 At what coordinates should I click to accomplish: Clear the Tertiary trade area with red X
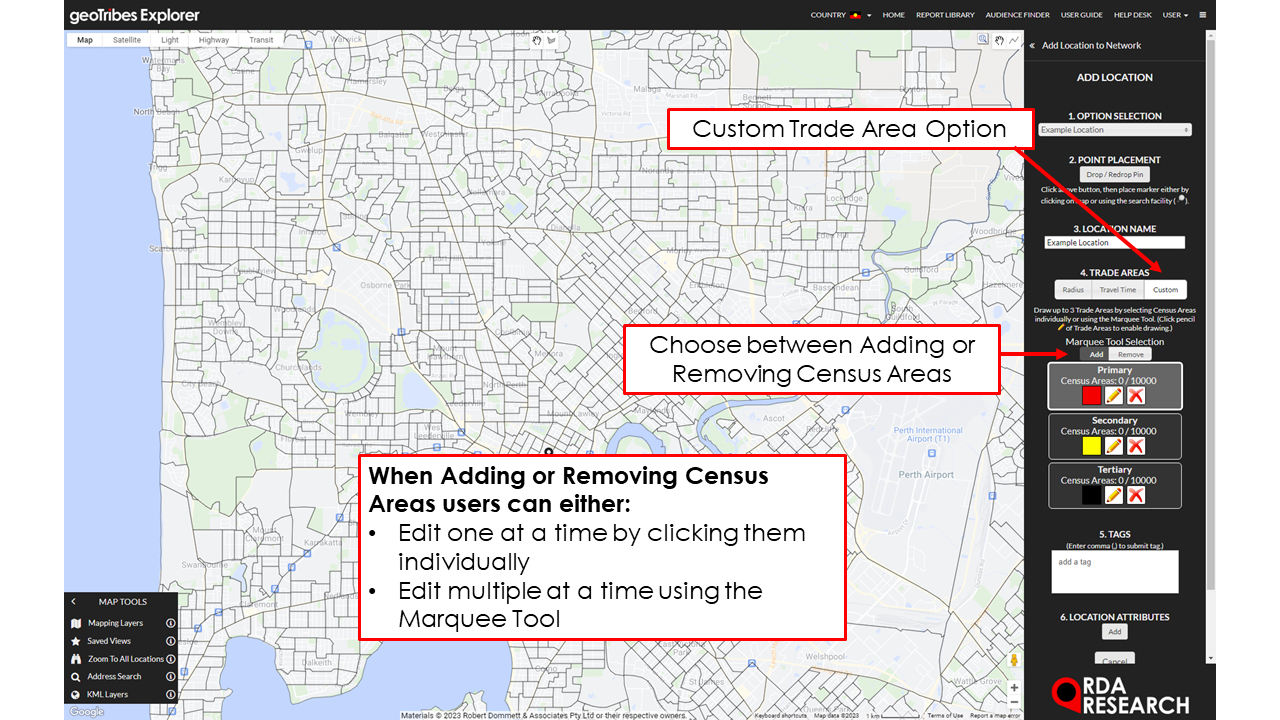pyautogui.click(x=1136, y=494)
